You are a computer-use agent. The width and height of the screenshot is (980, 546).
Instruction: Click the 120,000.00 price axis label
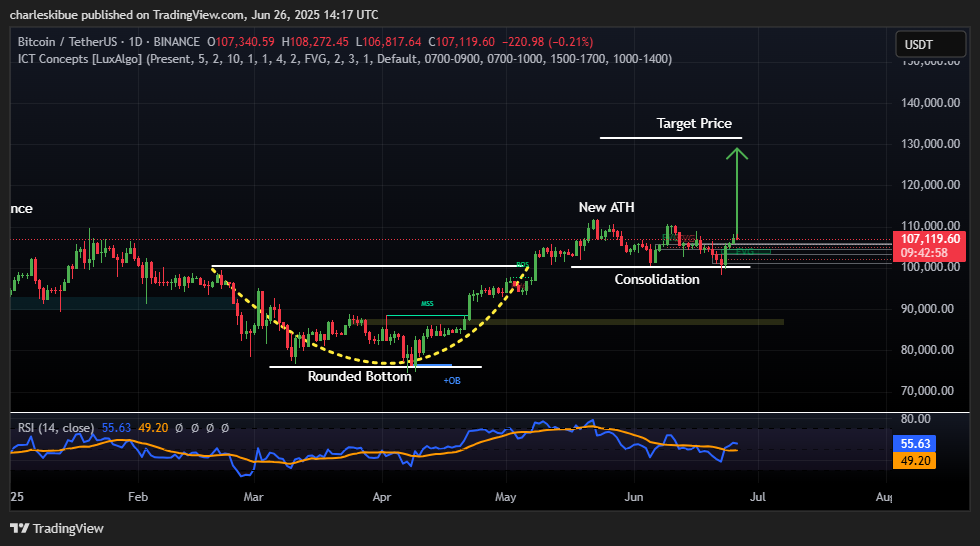[930, 185]
